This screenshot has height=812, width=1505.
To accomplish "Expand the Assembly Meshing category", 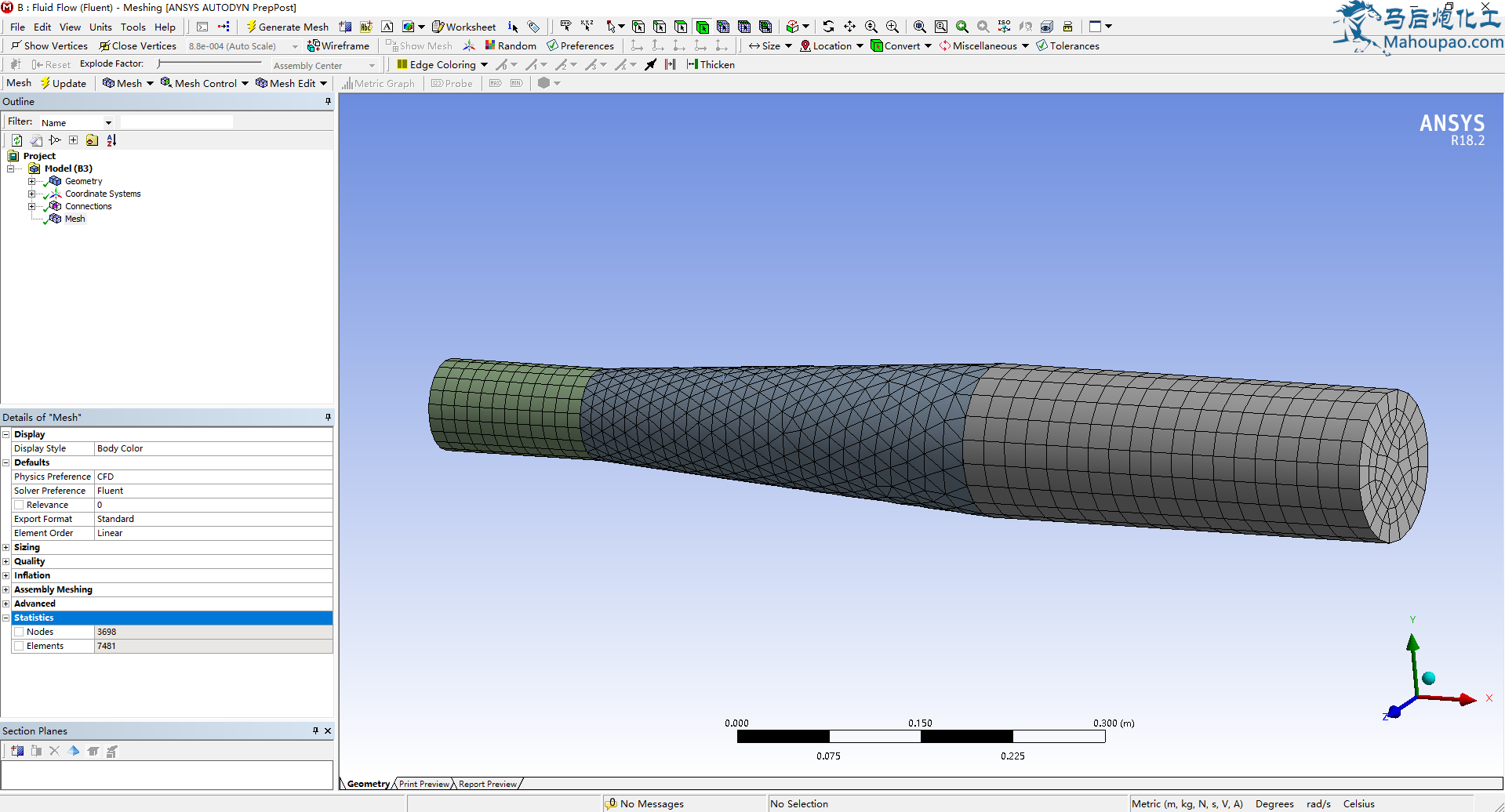I will point(6,589).
